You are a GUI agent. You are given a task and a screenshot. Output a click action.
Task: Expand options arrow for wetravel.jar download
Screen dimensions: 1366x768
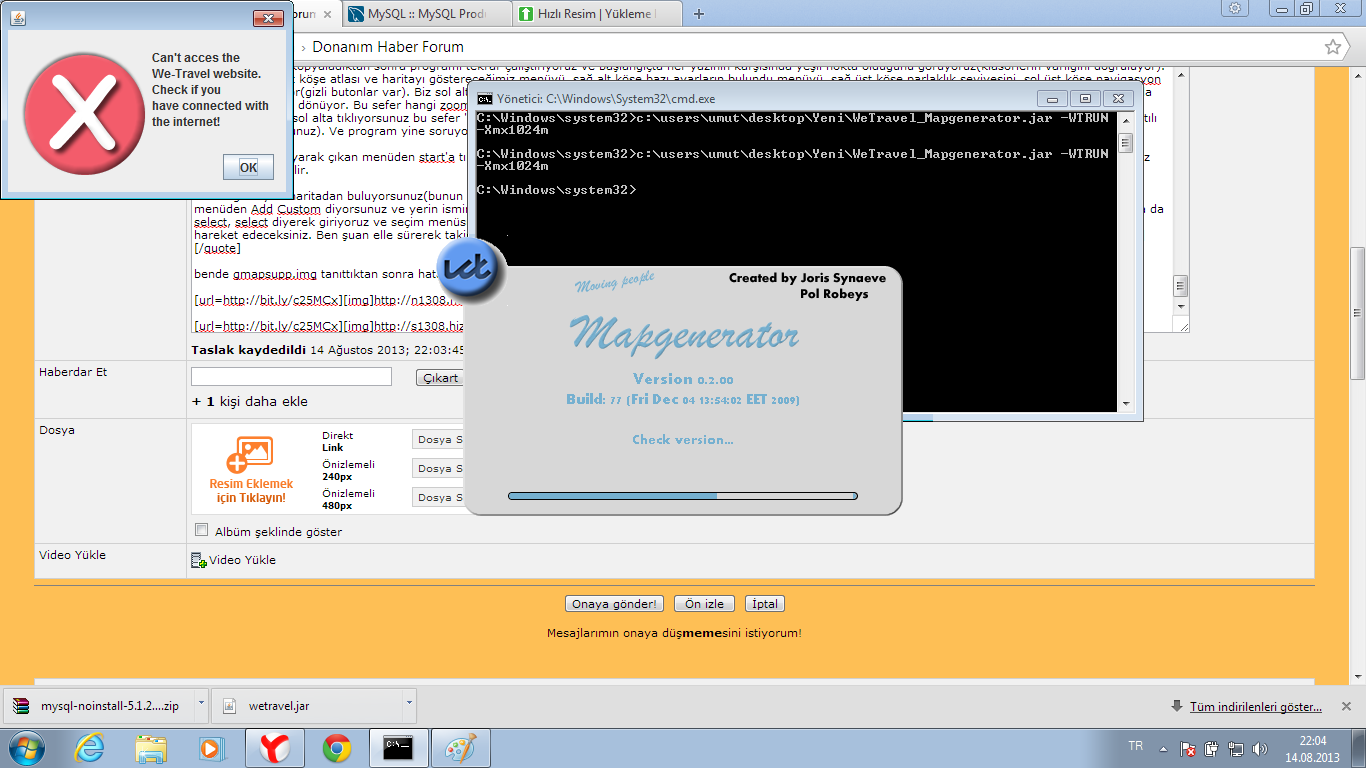(408, 704)
